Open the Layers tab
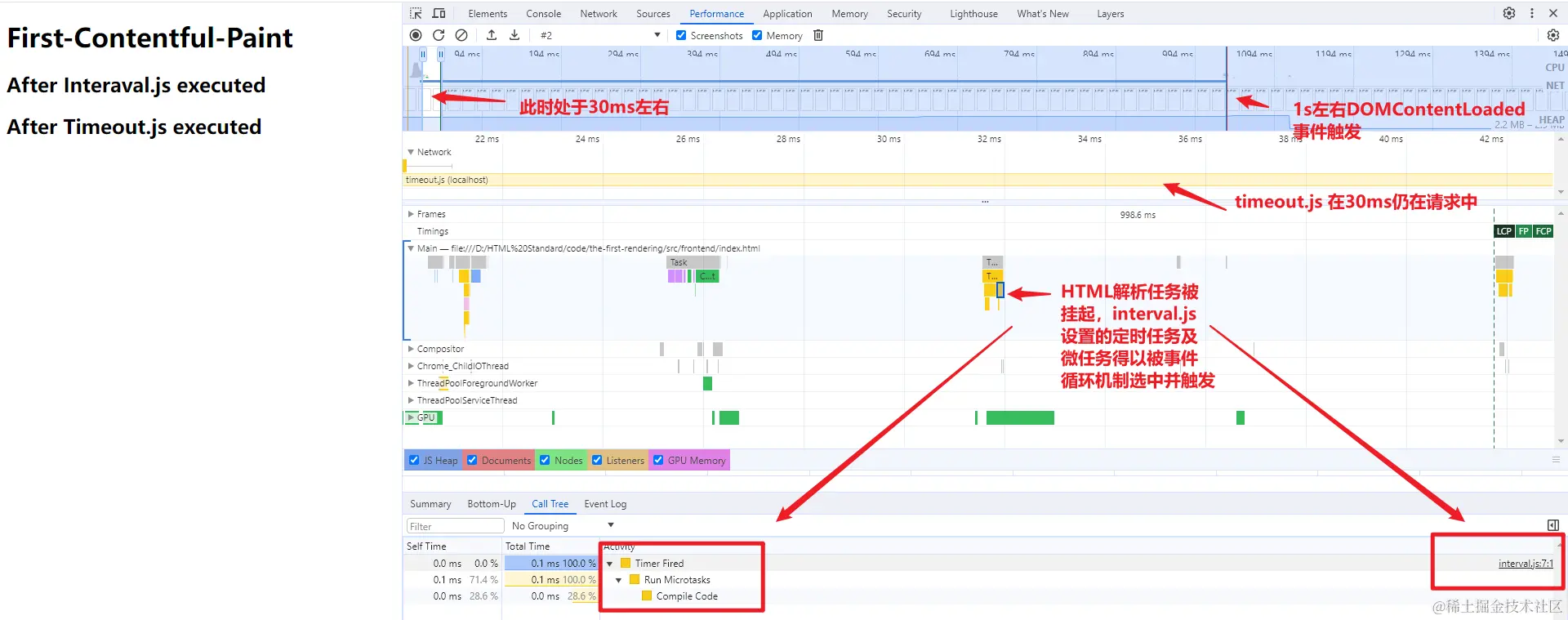This screenshot has width=1568, height=620. (1110, 14)
